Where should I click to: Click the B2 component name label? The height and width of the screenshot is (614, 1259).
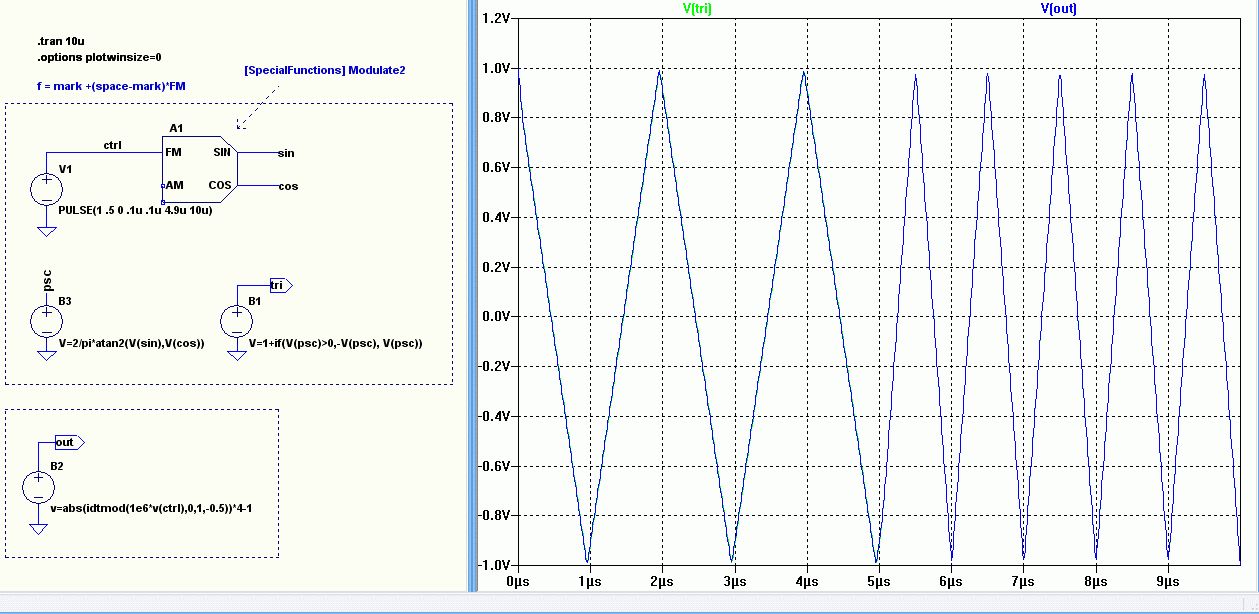57,467
